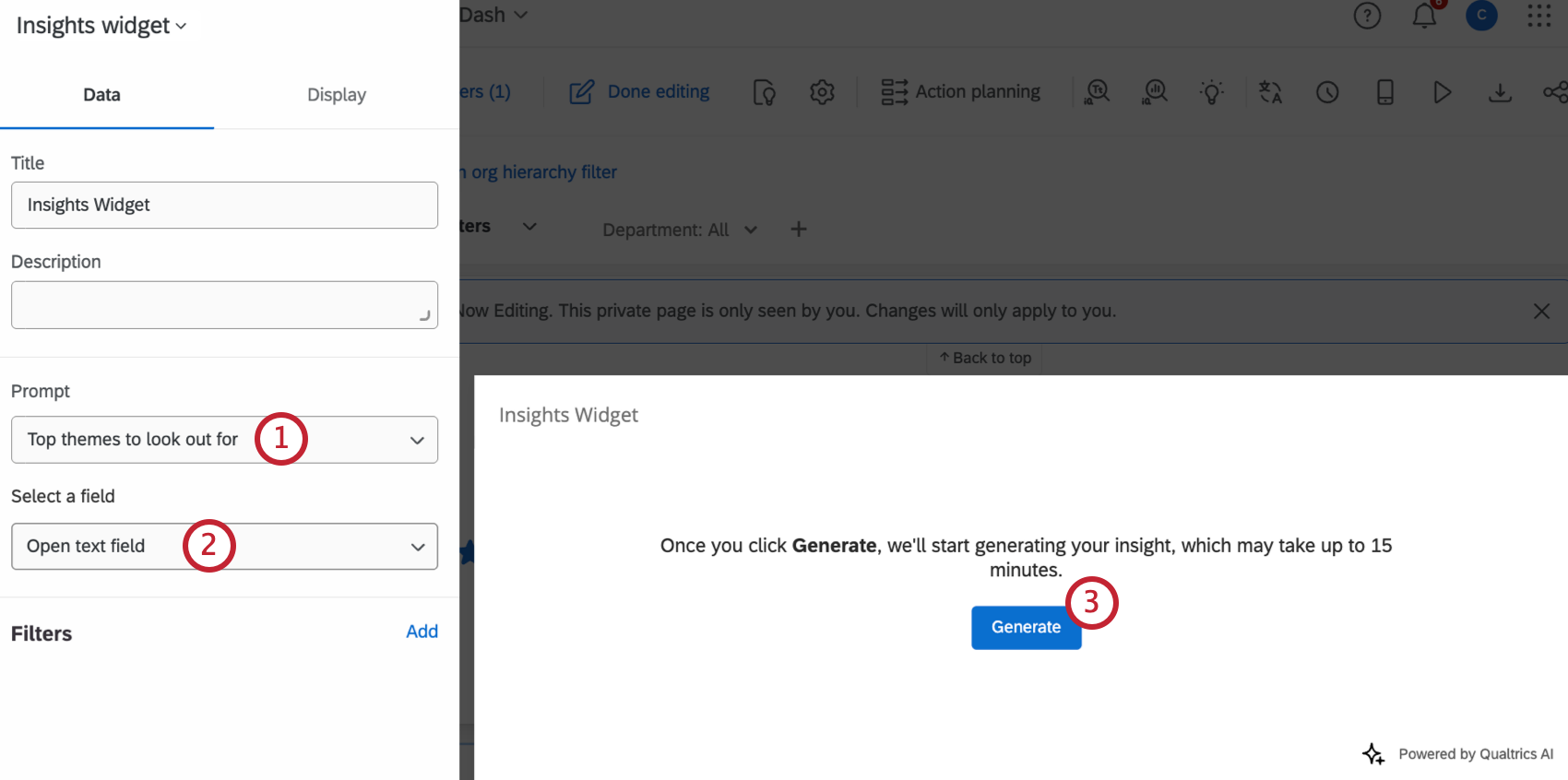The image size is (1568, 780).
Task: Click the share icon
Action: (x=1556, y=92)
